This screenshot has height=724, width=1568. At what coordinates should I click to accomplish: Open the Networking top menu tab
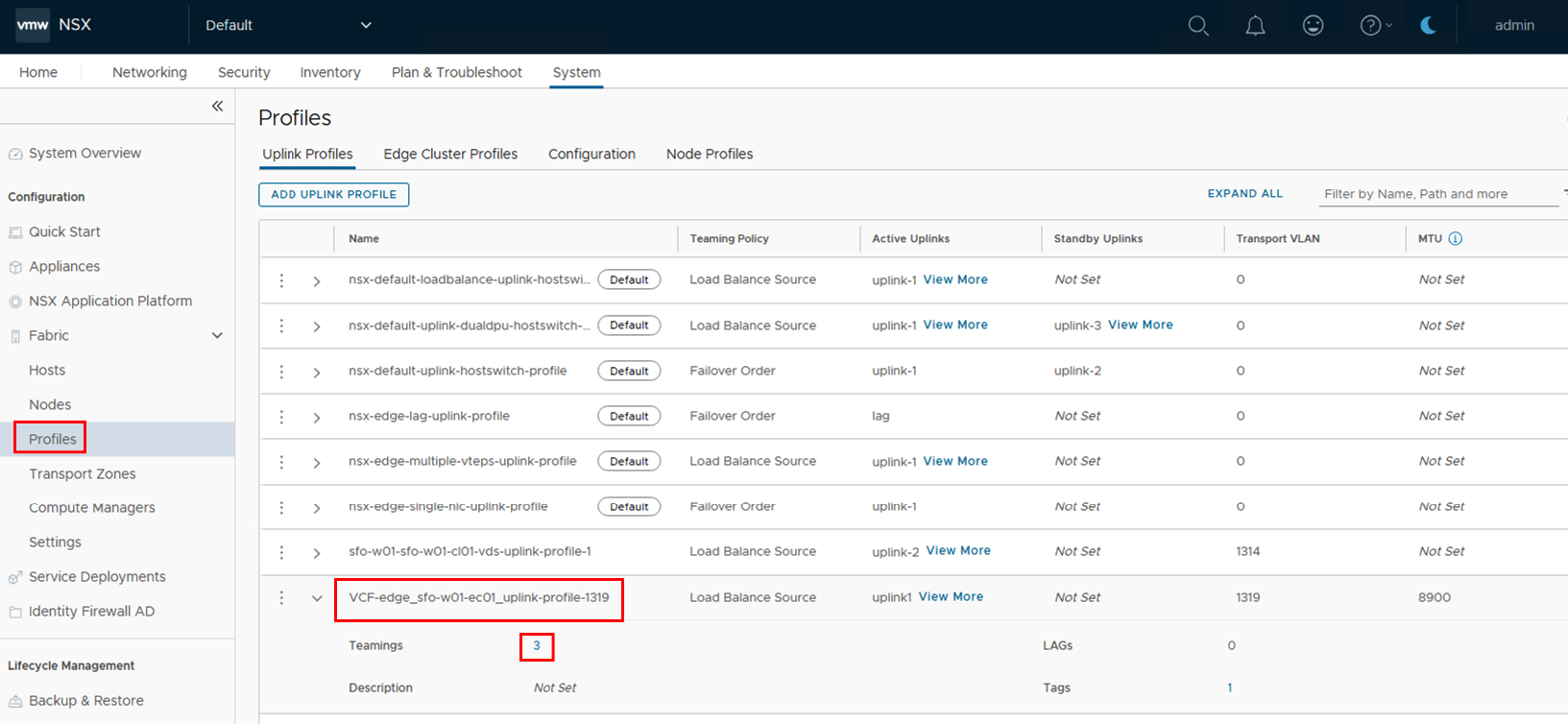pos(150,73)
